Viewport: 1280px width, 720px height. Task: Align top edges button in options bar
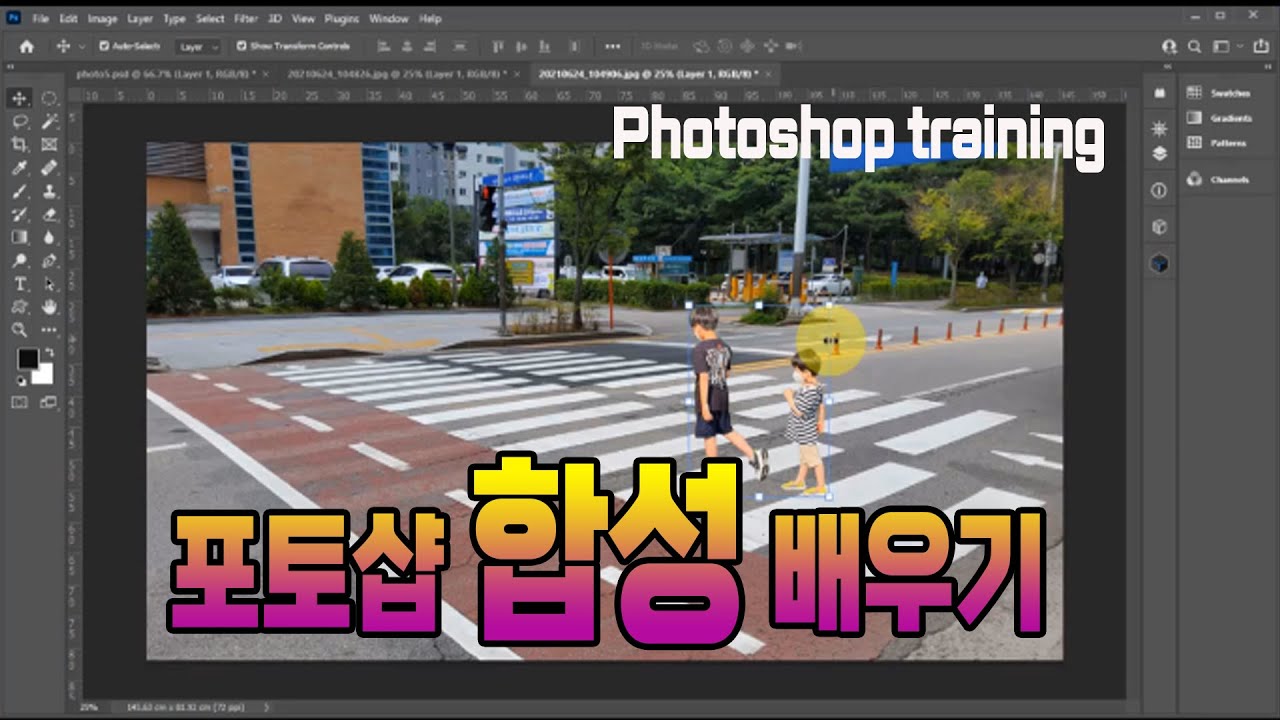(497, 46)
